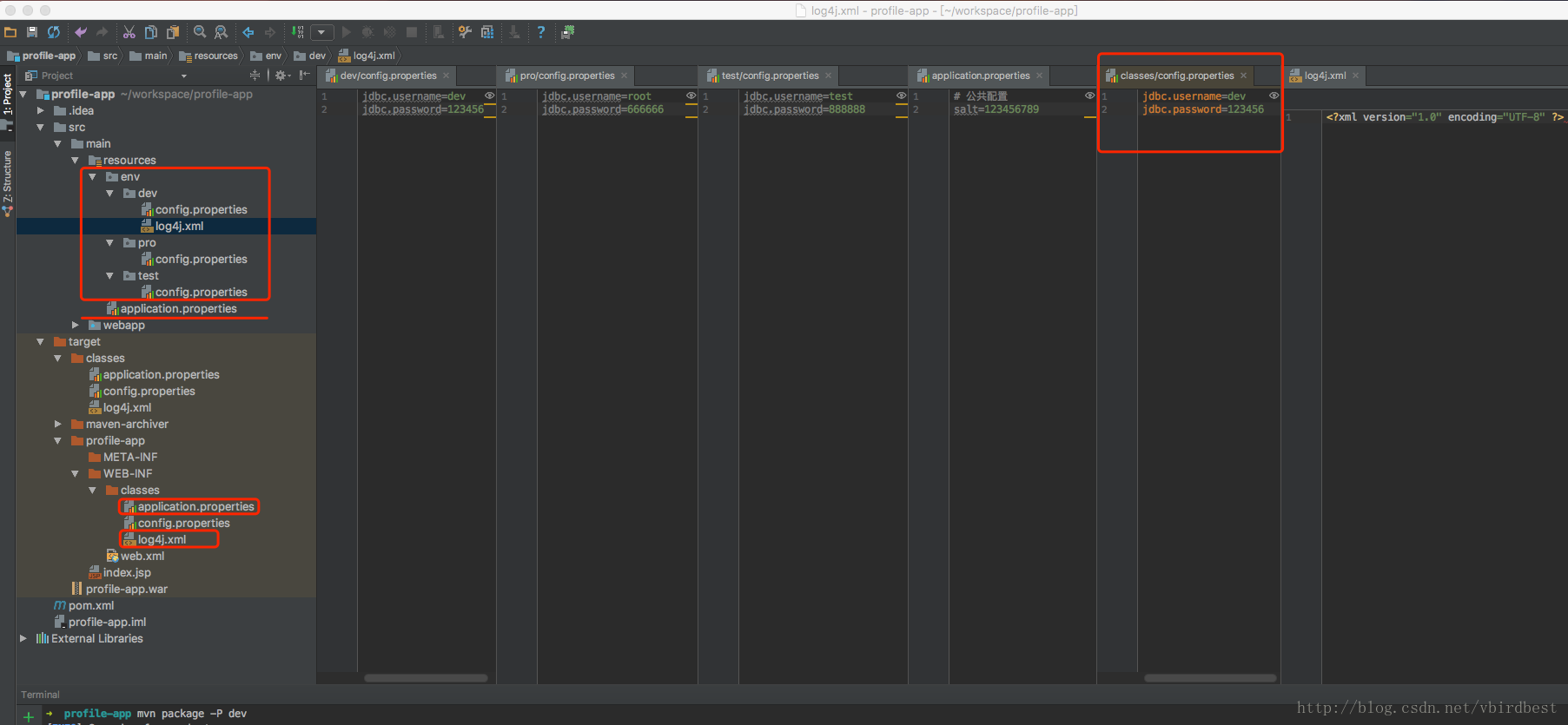
Task: Click the Synchronize refresh icon
Action: click(x=54, y=32)
